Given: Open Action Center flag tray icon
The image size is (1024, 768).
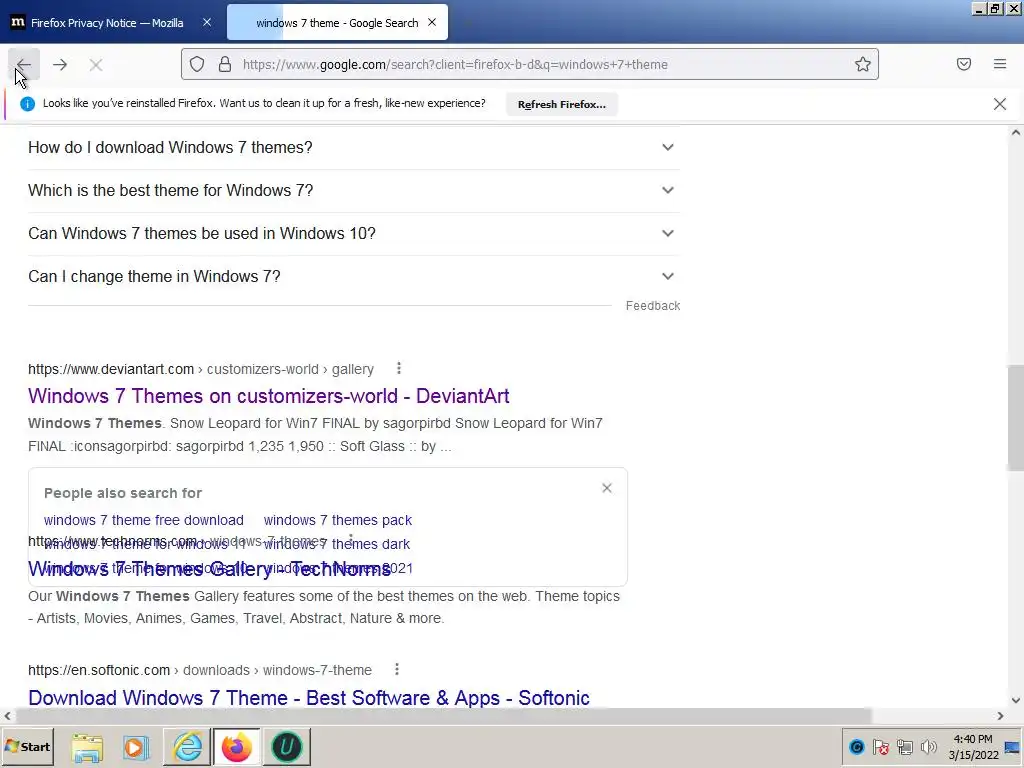Looking at the screenshot, I should pos(880,747).
